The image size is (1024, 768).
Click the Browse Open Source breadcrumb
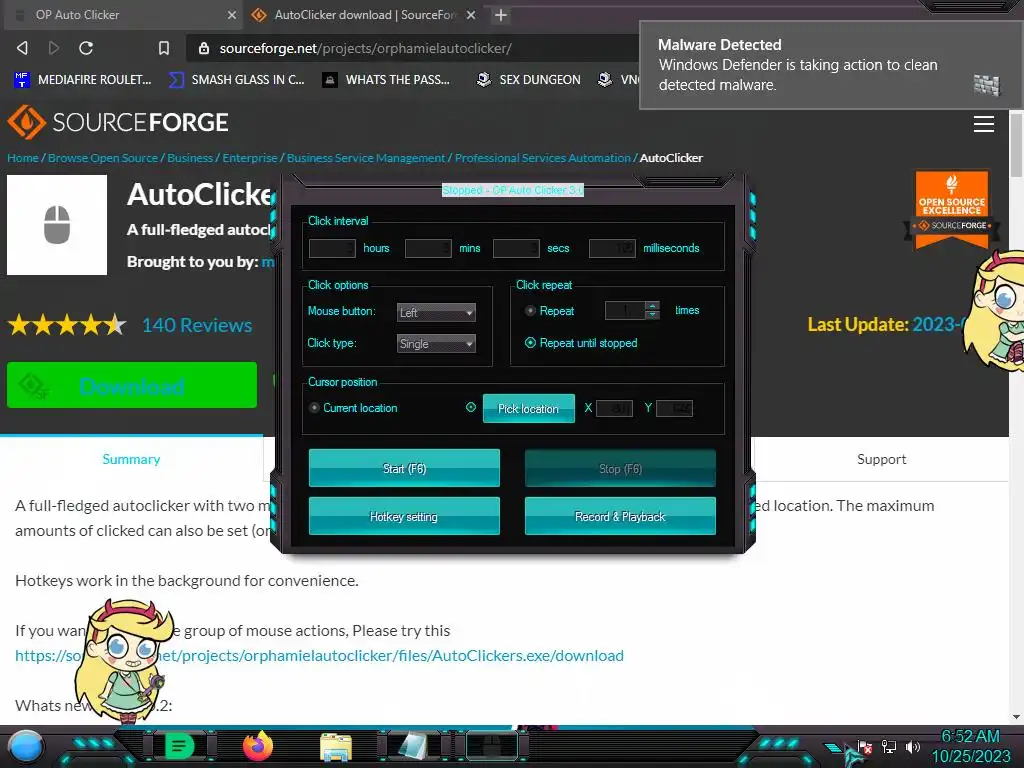pyautogui.click(x=103, y=158)
